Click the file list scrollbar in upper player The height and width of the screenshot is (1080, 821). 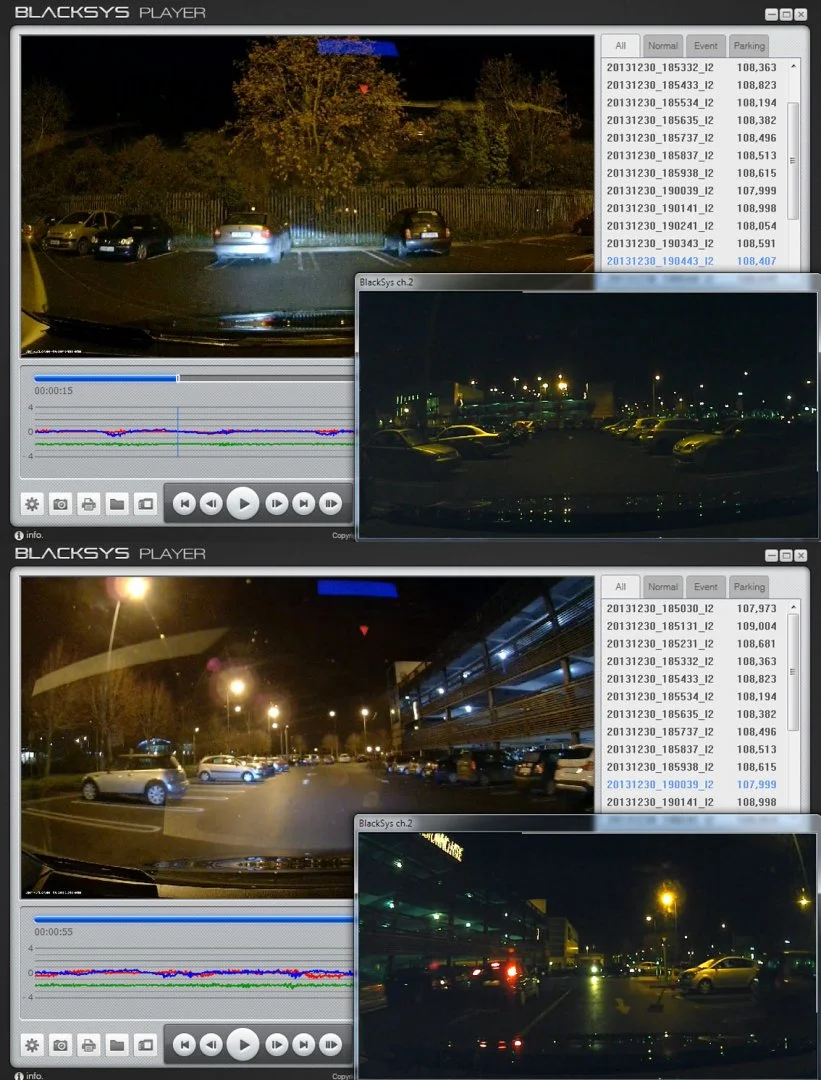(x=793, y=160)
